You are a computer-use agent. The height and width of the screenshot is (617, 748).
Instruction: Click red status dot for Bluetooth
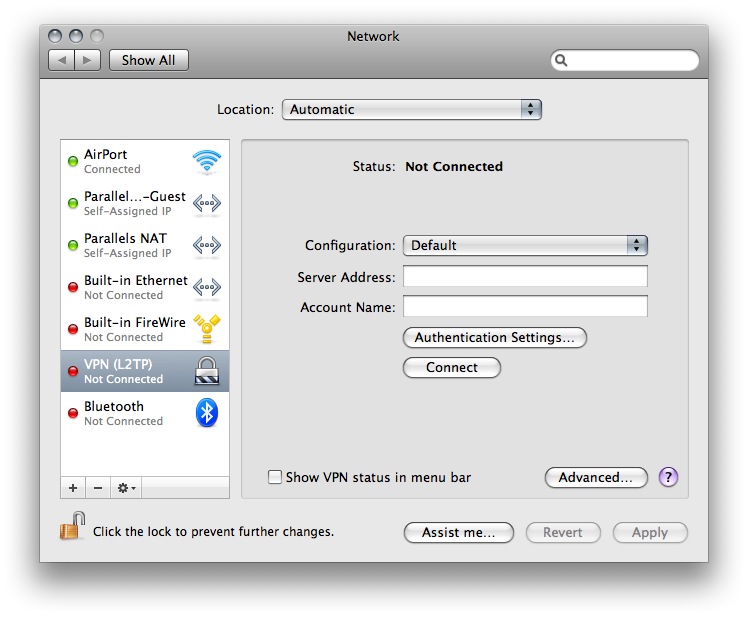click(x=73, y=413)
